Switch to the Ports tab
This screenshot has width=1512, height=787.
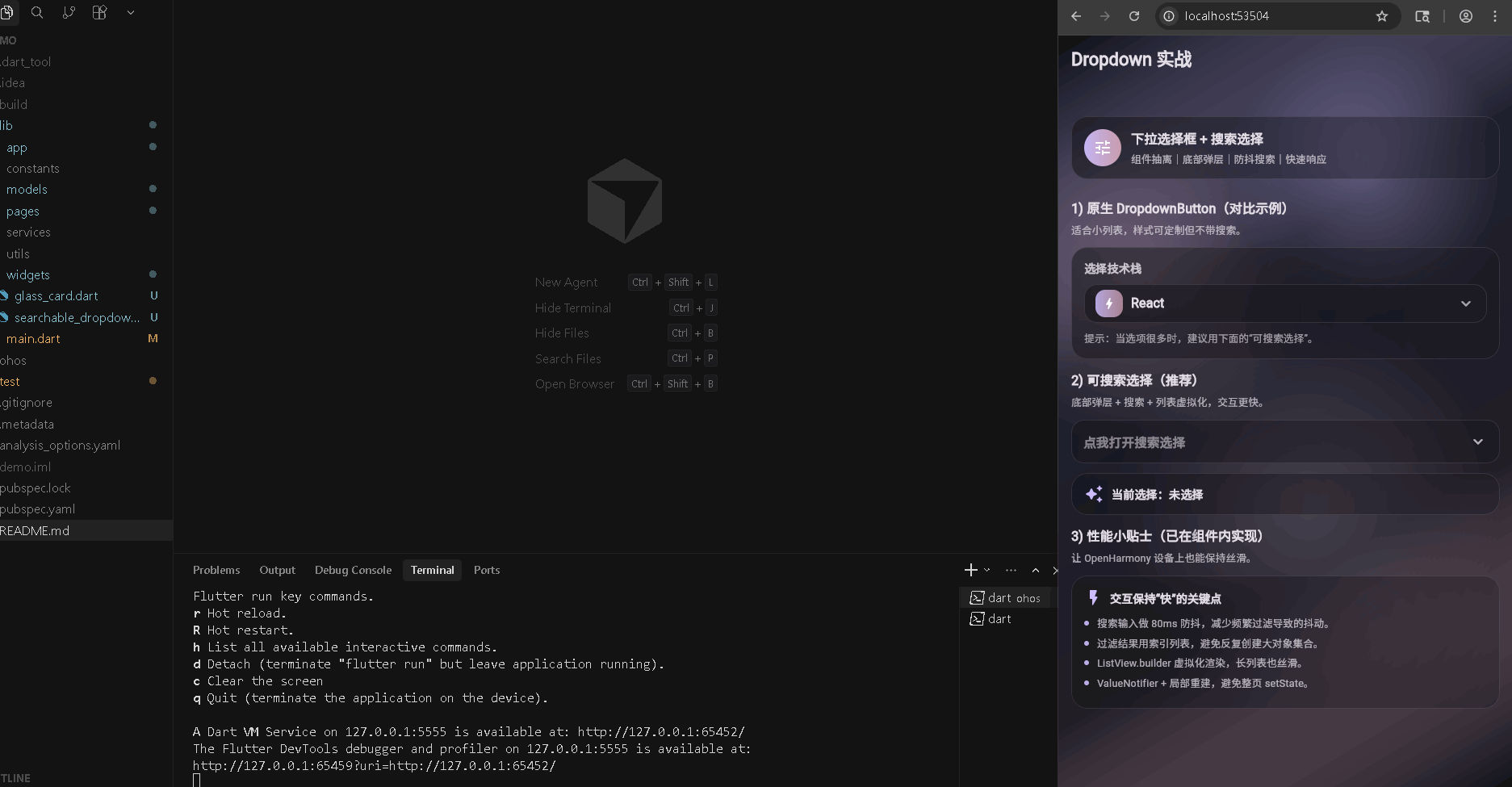click(x=487, y=570)
